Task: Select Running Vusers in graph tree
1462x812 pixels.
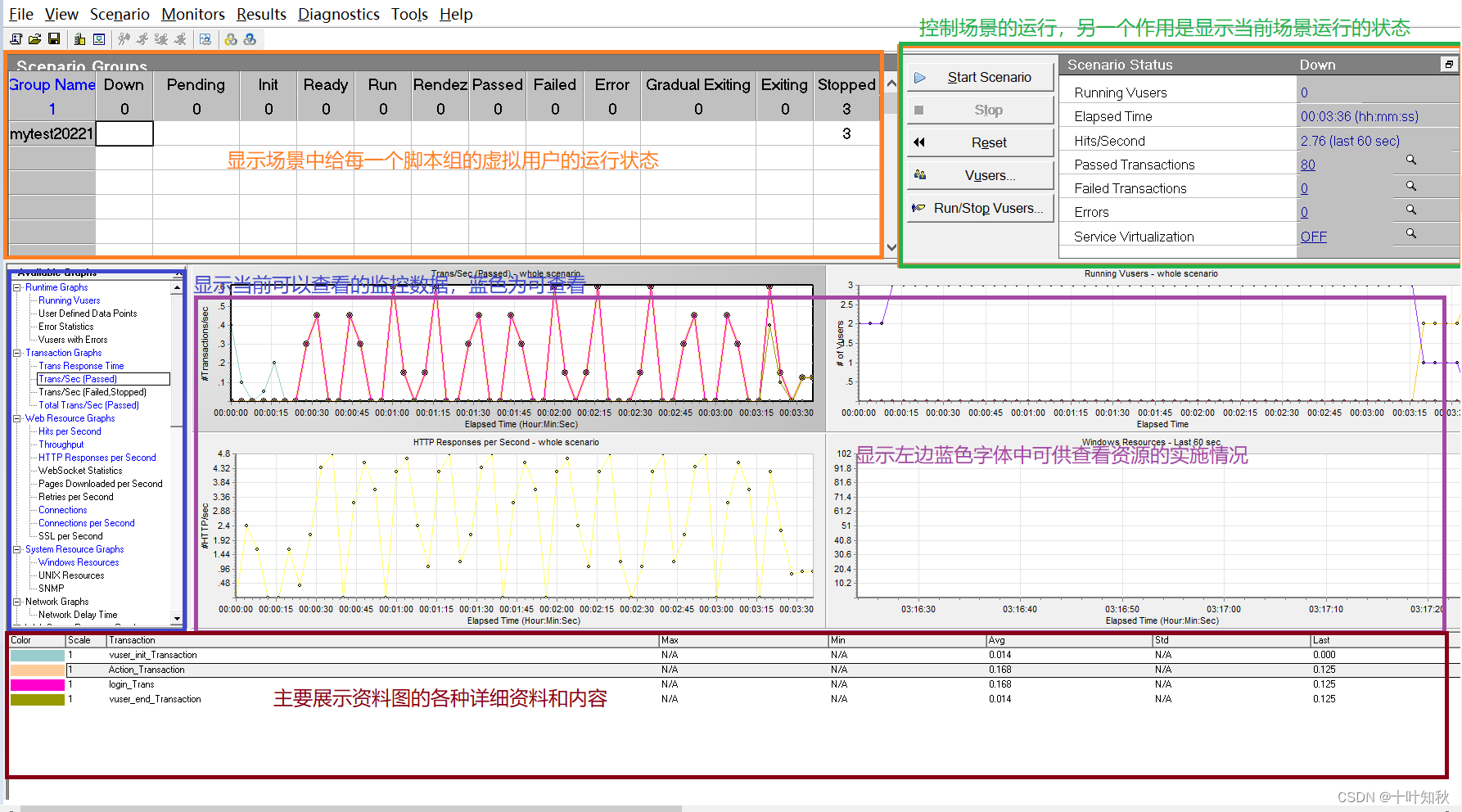Action: point(69,300)
